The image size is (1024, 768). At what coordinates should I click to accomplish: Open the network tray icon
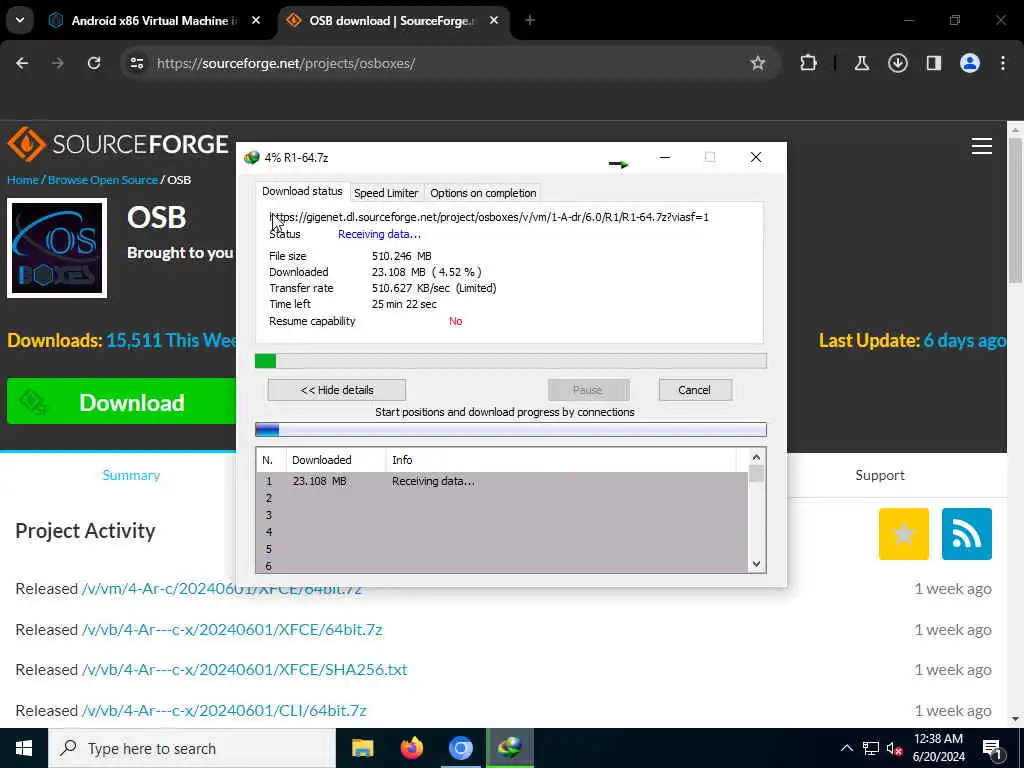pos(871,748)
